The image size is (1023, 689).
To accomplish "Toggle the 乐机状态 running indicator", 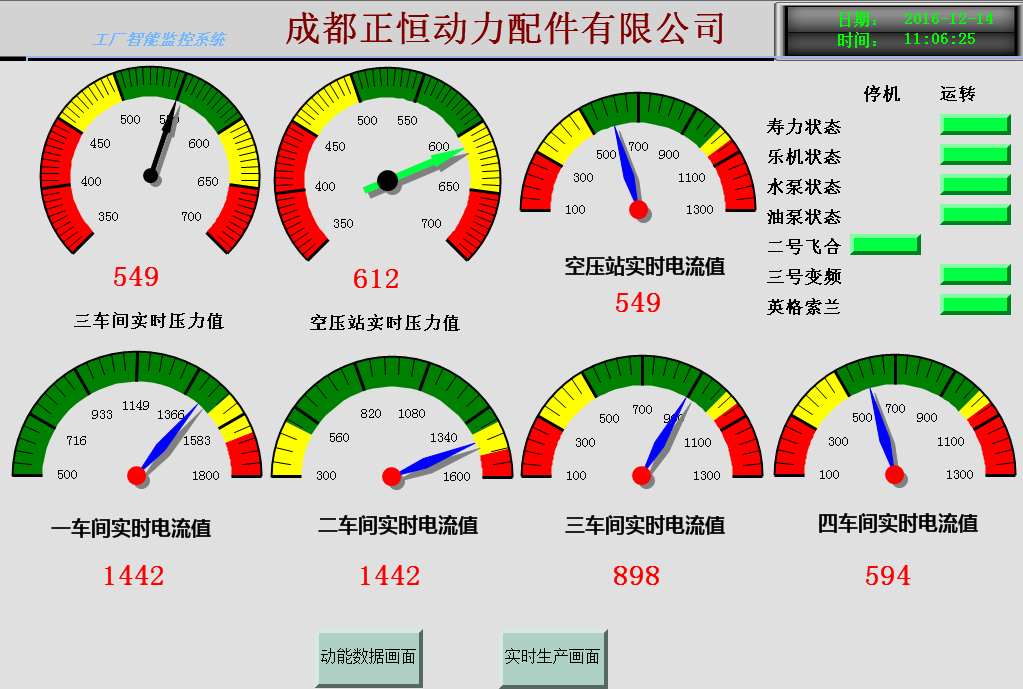I will click(975, 155).
